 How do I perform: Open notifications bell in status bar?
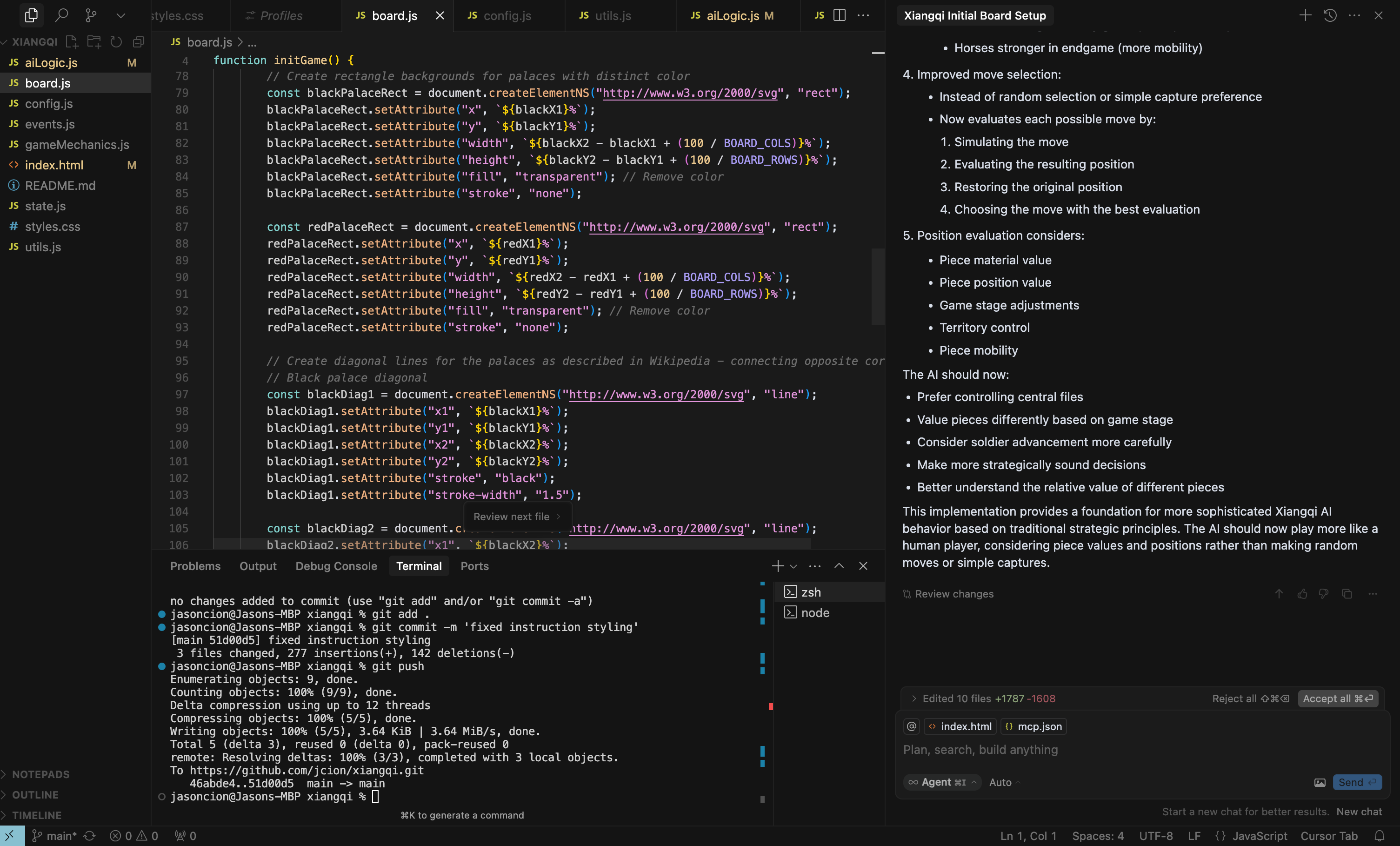pyautogui.click(x=1380, y=836)
